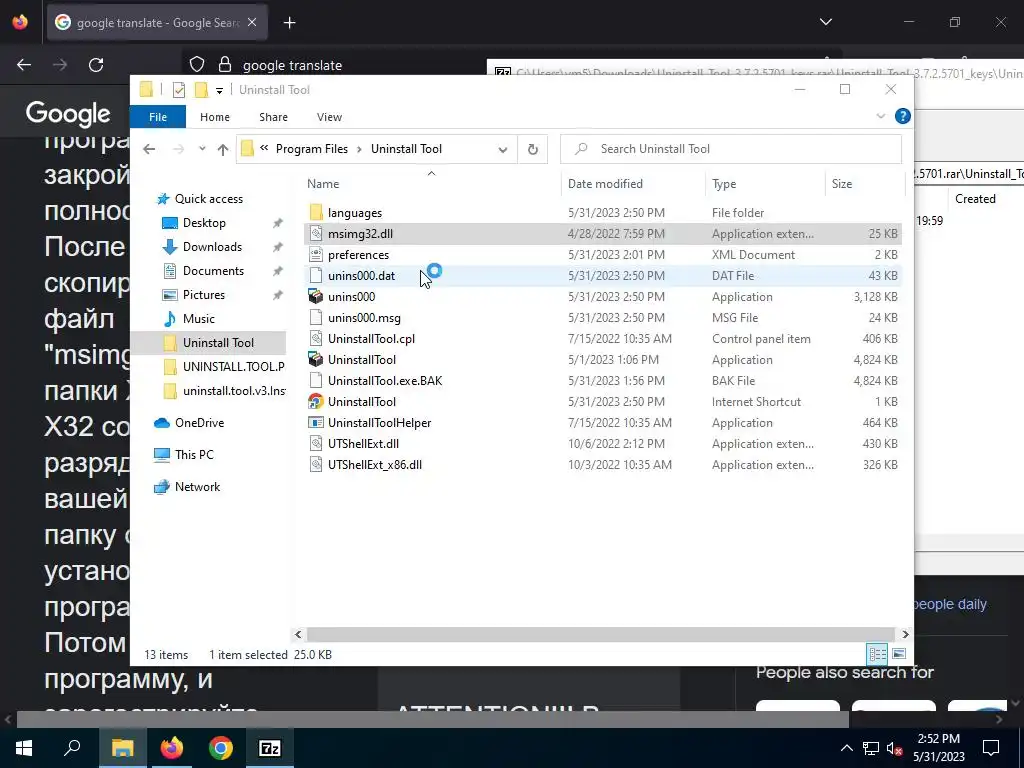Open Firefox from the taskbar
The width and height of the screenshot is (1024, 768).
click(172, 748)
